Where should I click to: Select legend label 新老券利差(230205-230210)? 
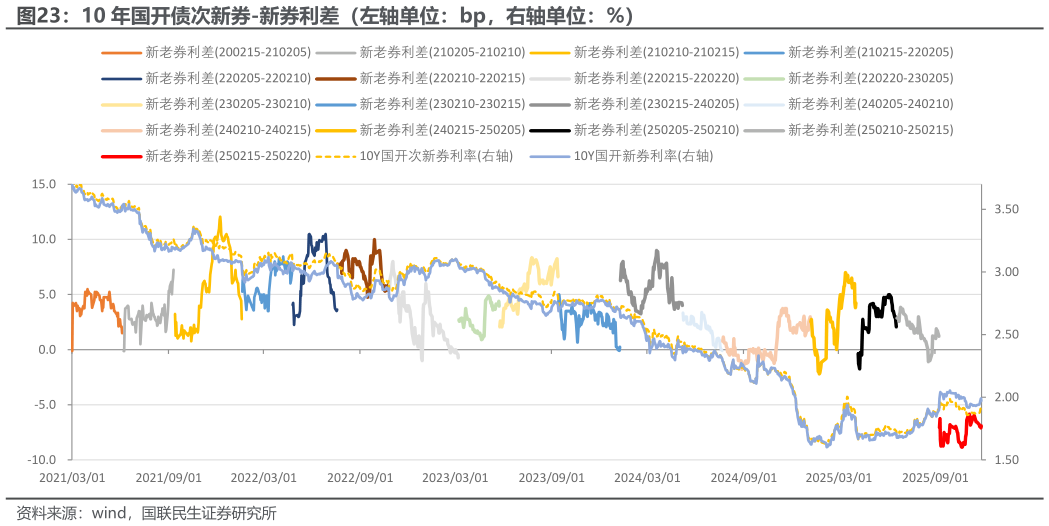tap(228, 104)
